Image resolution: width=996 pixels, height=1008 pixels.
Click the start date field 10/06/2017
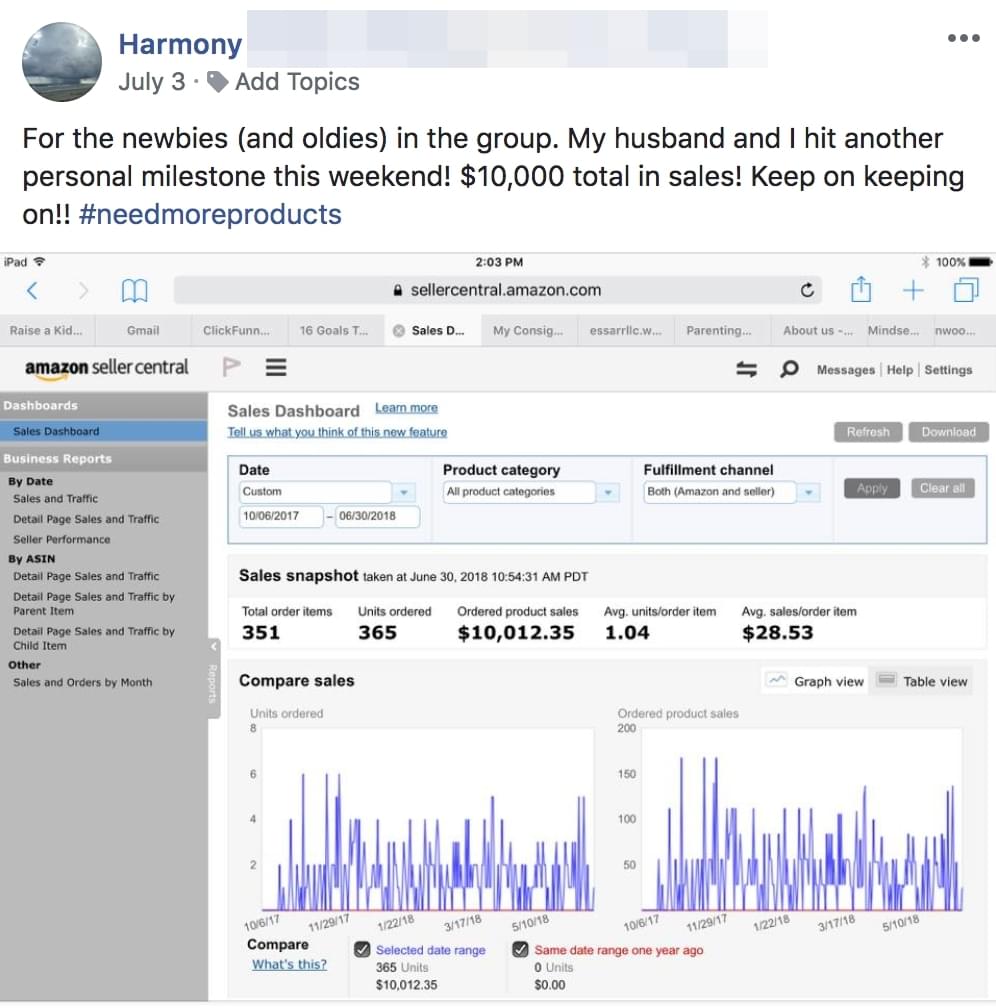pyautogui.click(x=280, y=516)
